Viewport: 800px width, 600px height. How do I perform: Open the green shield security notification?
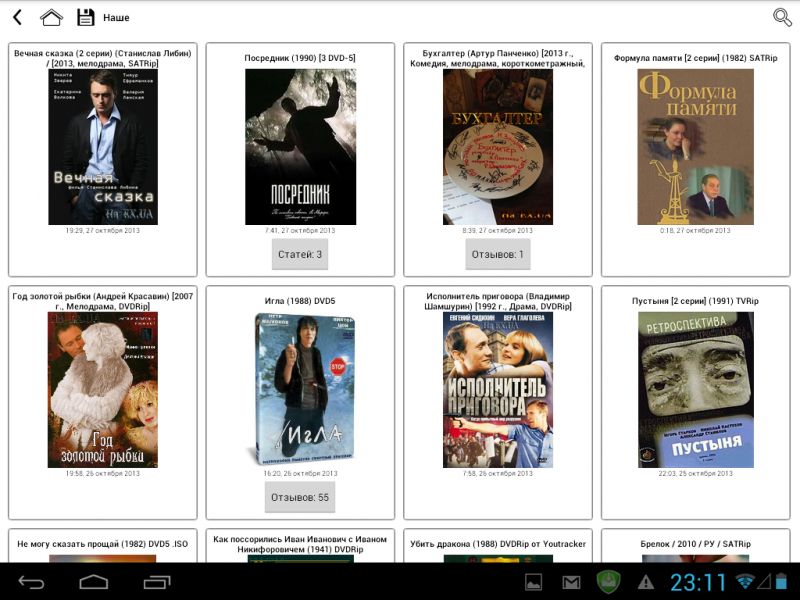[608, 581]
